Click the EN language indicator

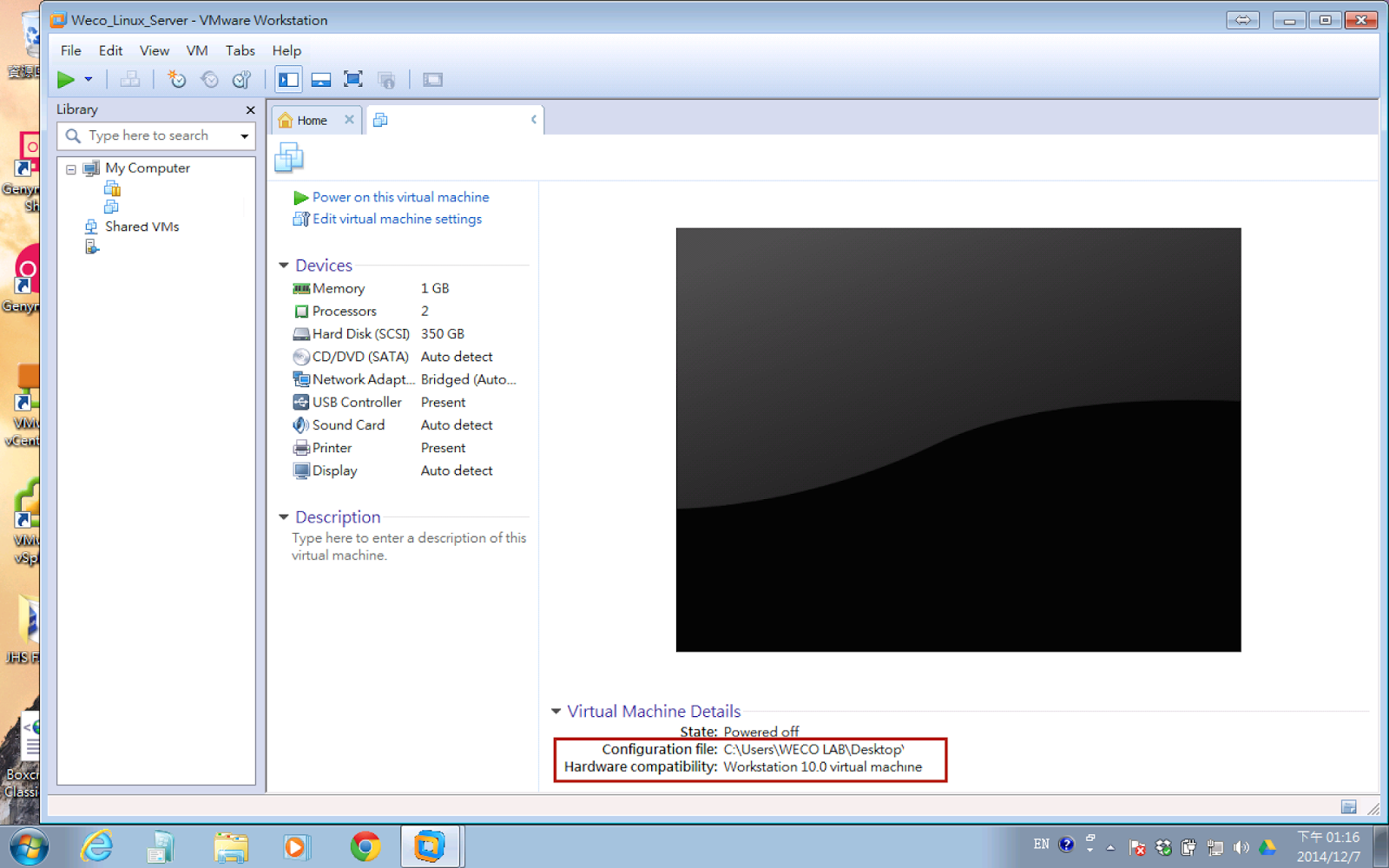(x=1042, y=844)
